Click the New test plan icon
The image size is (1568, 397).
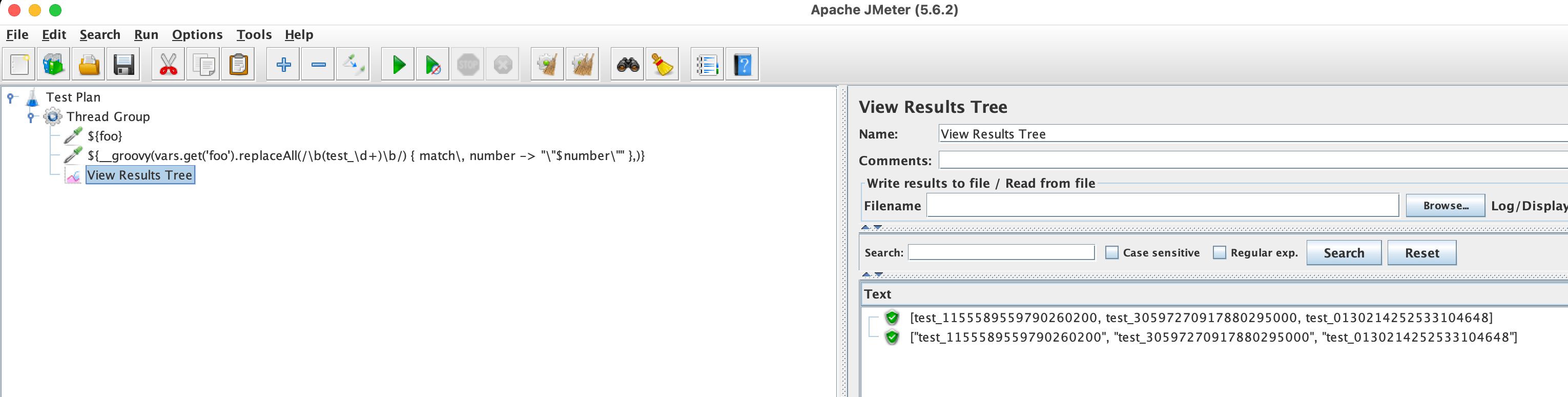click(x=19, y=65)
